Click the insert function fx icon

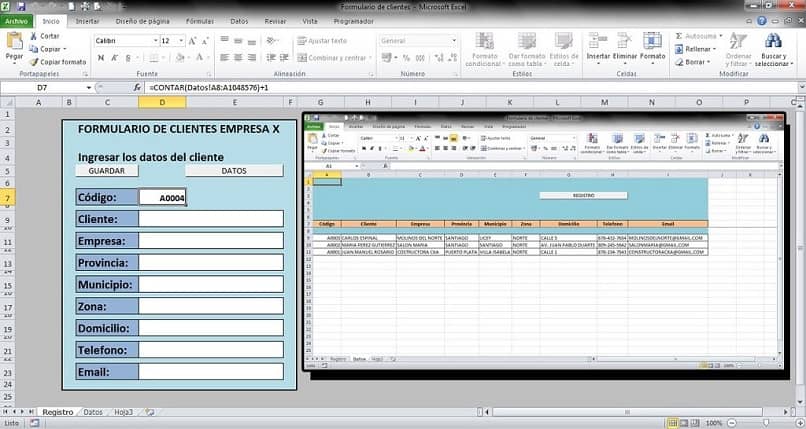point(137,88)
